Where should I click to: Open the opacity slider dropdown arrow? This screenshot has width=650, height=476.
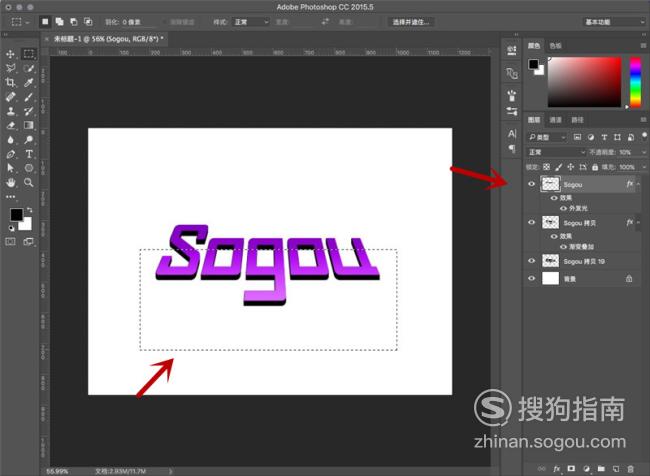pos(643,152)
